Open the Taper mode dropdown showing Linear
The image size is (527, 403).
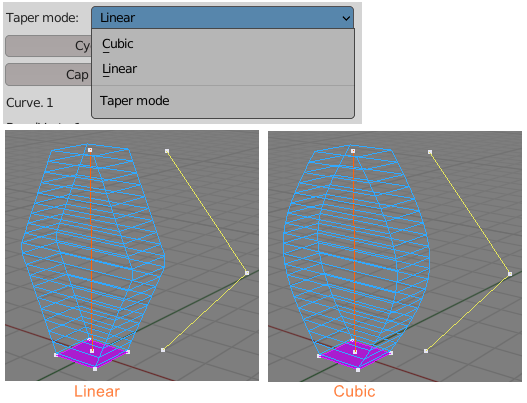[x=222, y=17]
